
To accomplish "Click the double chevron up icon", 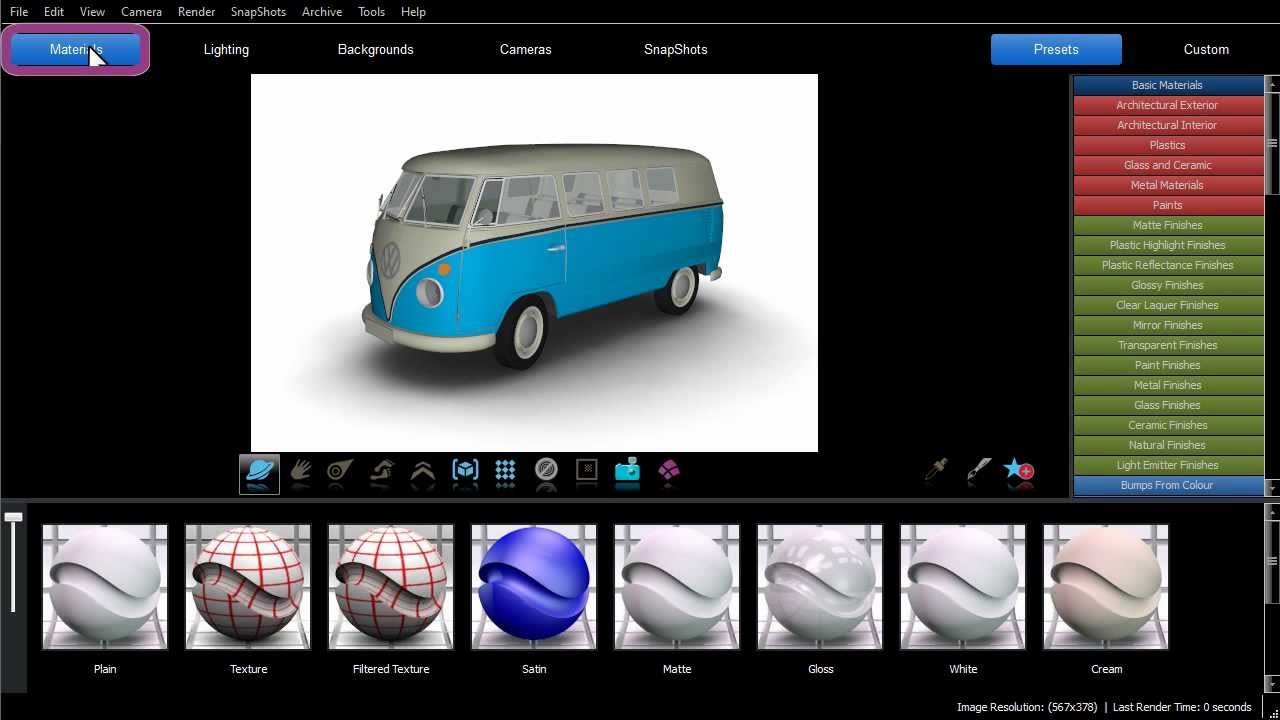I will coord(423,472).
